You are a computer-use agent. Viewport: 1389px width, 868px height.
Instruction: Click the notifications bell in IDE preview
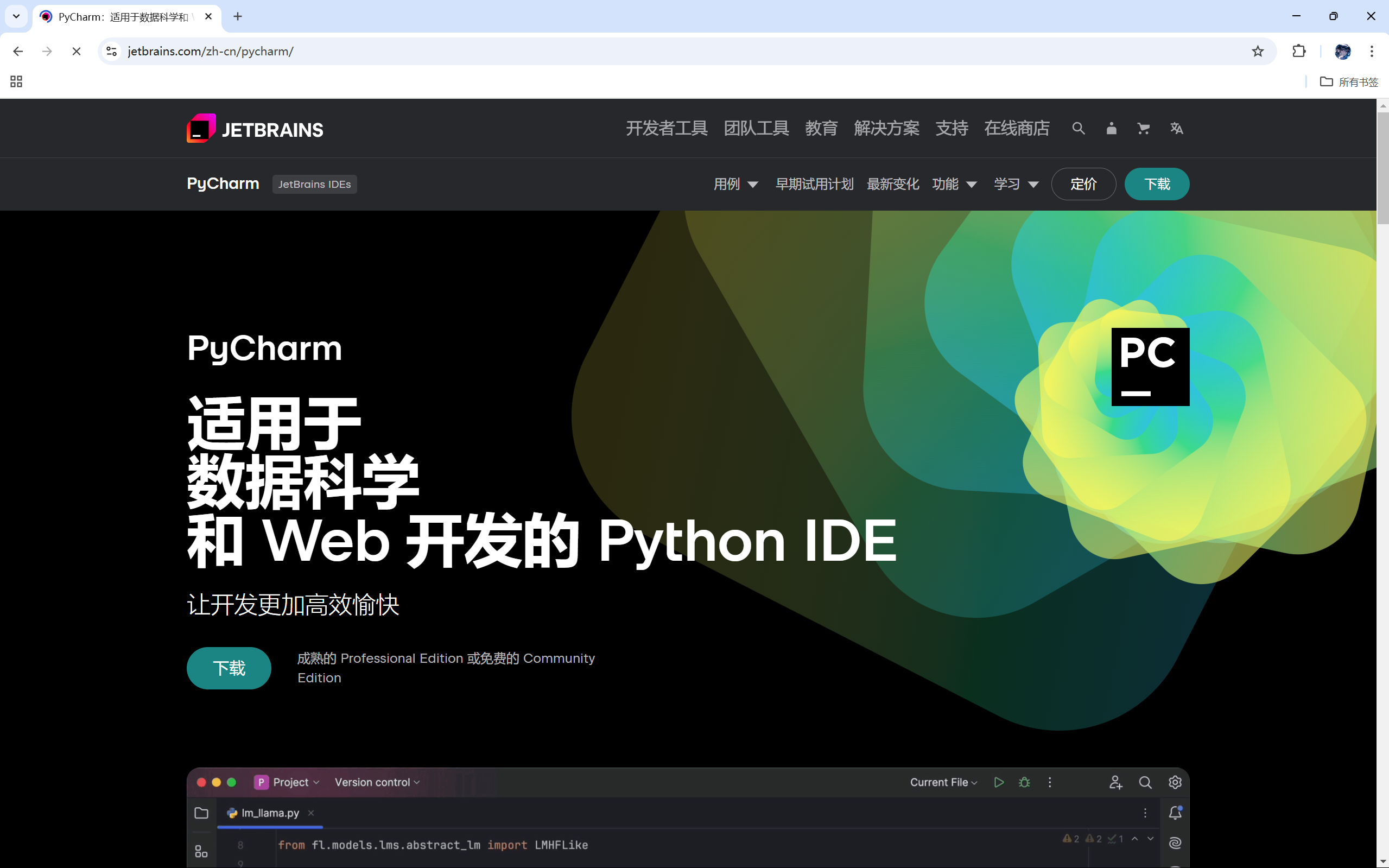tap(1175, 813)
